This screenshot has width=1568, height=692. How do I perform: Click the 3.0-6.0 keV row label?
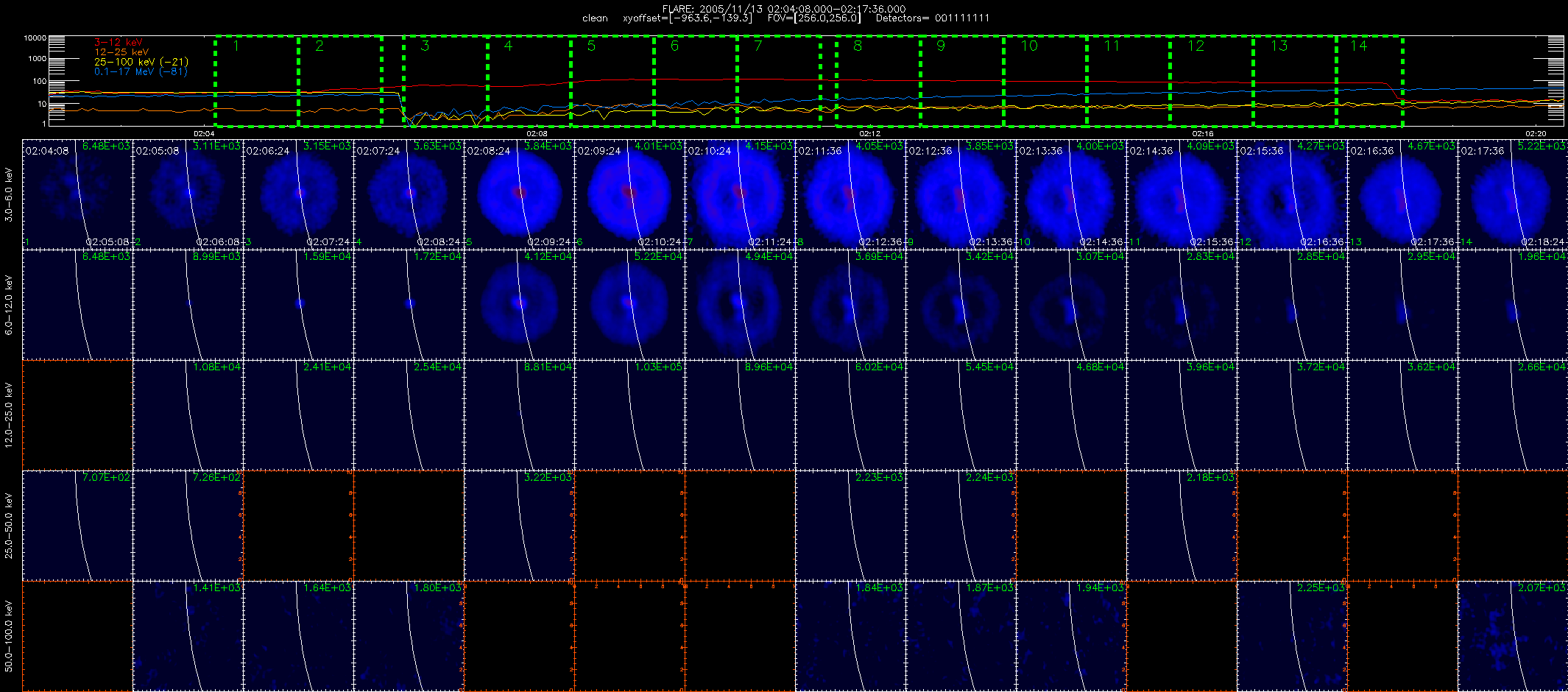(9, 194)
